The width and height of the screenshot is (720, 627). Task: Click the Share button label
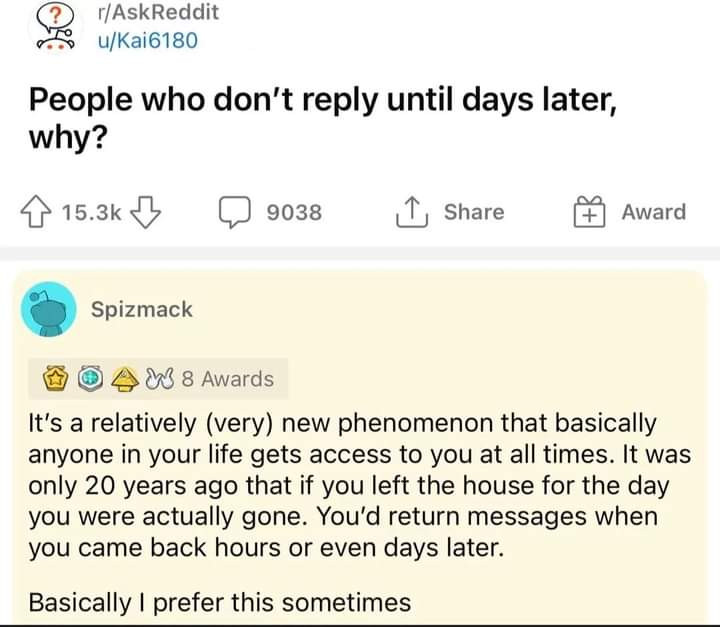[474, 212]
